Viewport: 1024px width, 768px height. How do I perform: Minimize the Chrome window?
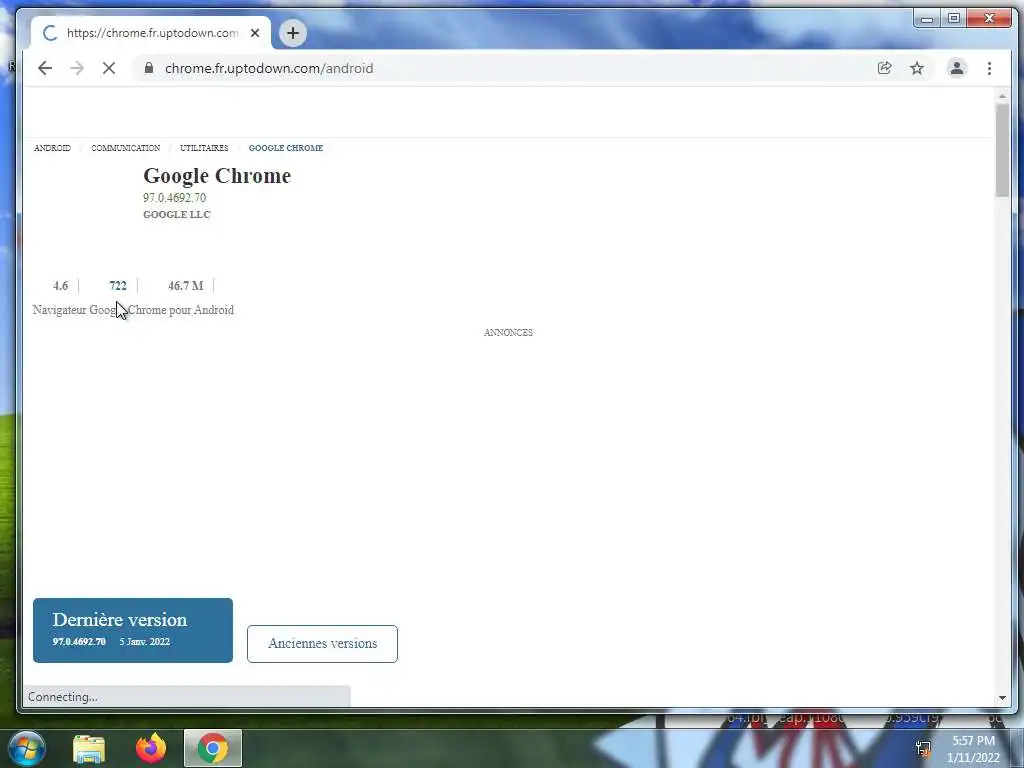(x=927, y=18)
